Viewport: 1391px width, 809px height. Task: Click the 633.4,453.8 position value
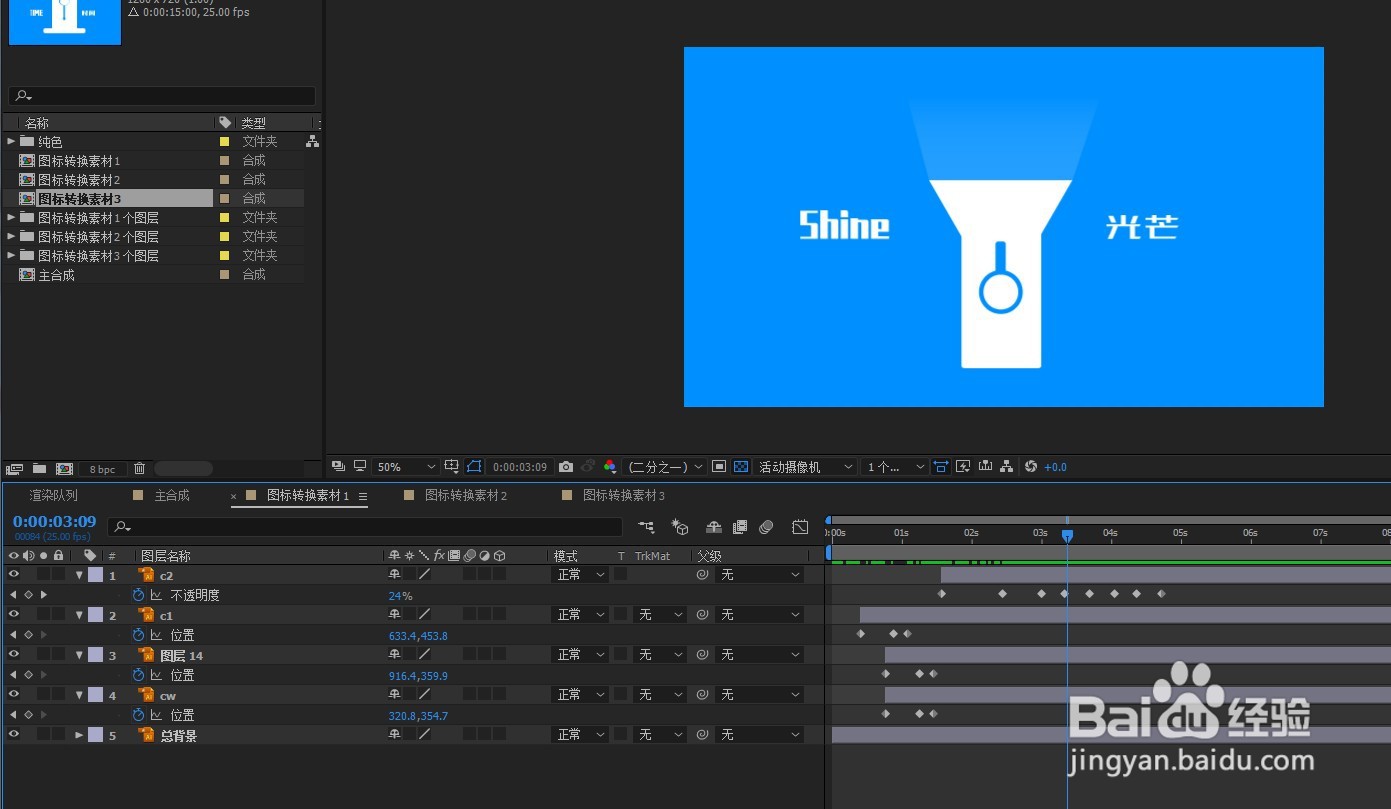(x=418, y=636)
